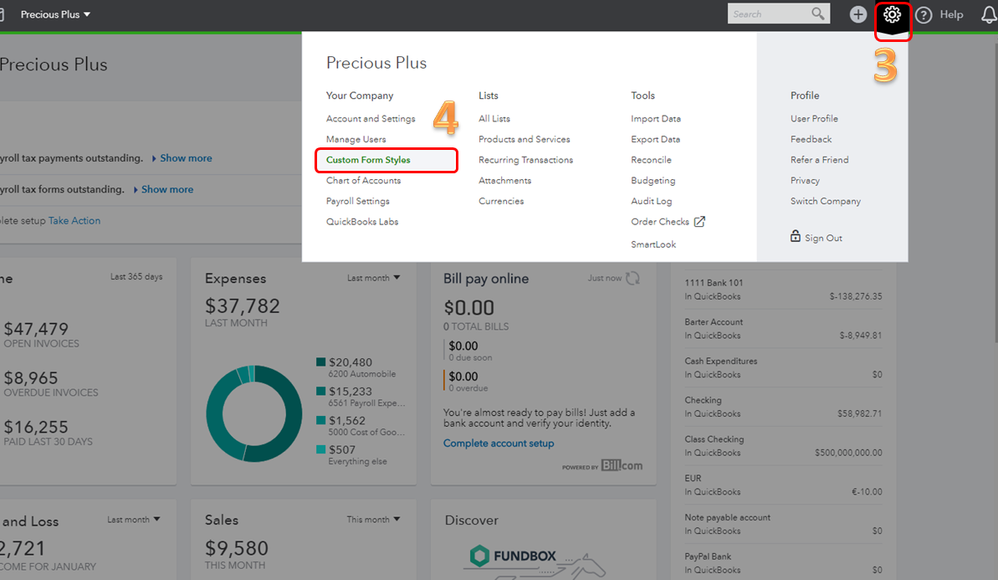
Task: Refresh Bill pay online with the refresh icon
Action: 632,278
